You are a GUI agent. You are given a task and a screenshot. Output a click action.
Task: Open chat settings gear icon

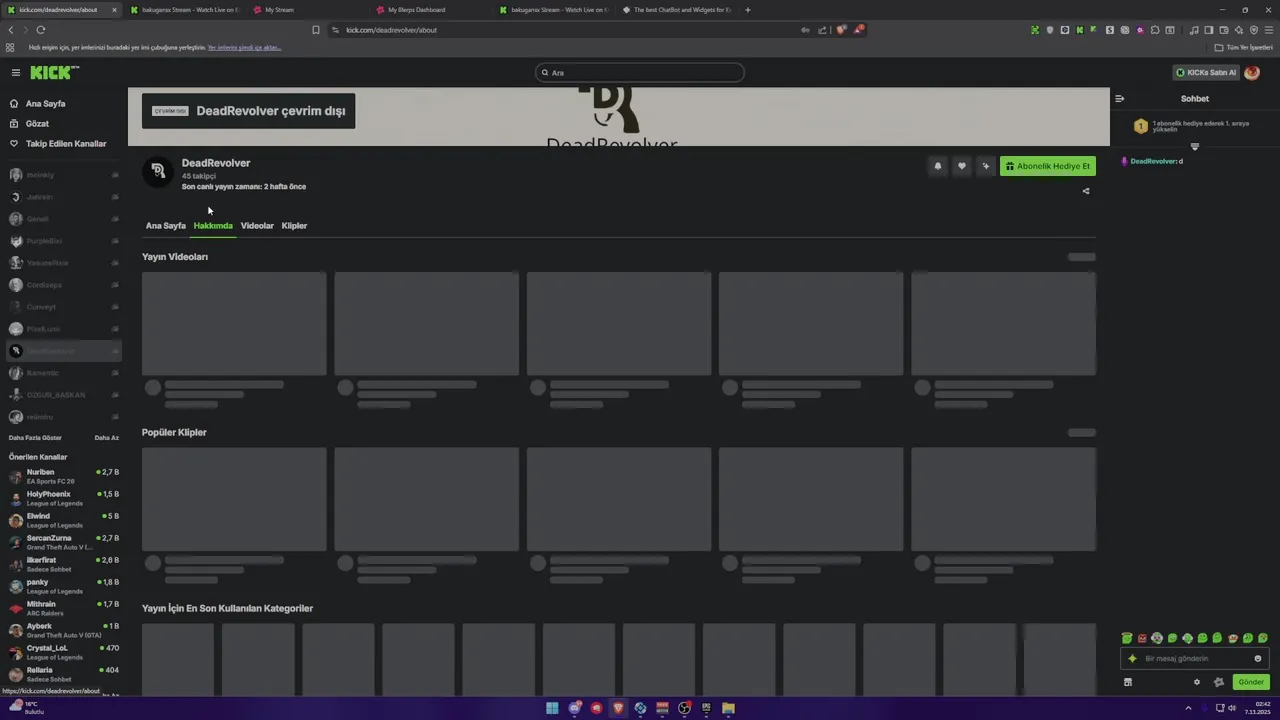tap(1197, 682)
